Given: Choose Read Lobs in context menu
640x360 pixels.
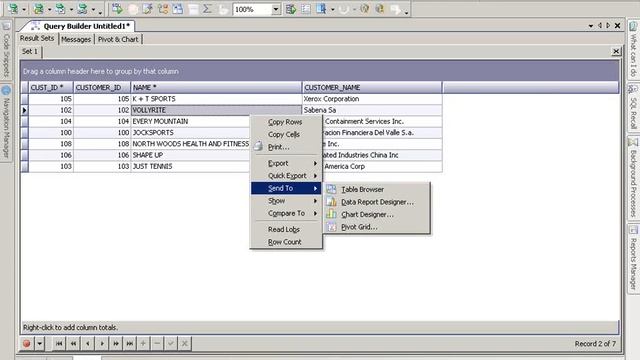Looking at the screenshot, I should 287,229.
